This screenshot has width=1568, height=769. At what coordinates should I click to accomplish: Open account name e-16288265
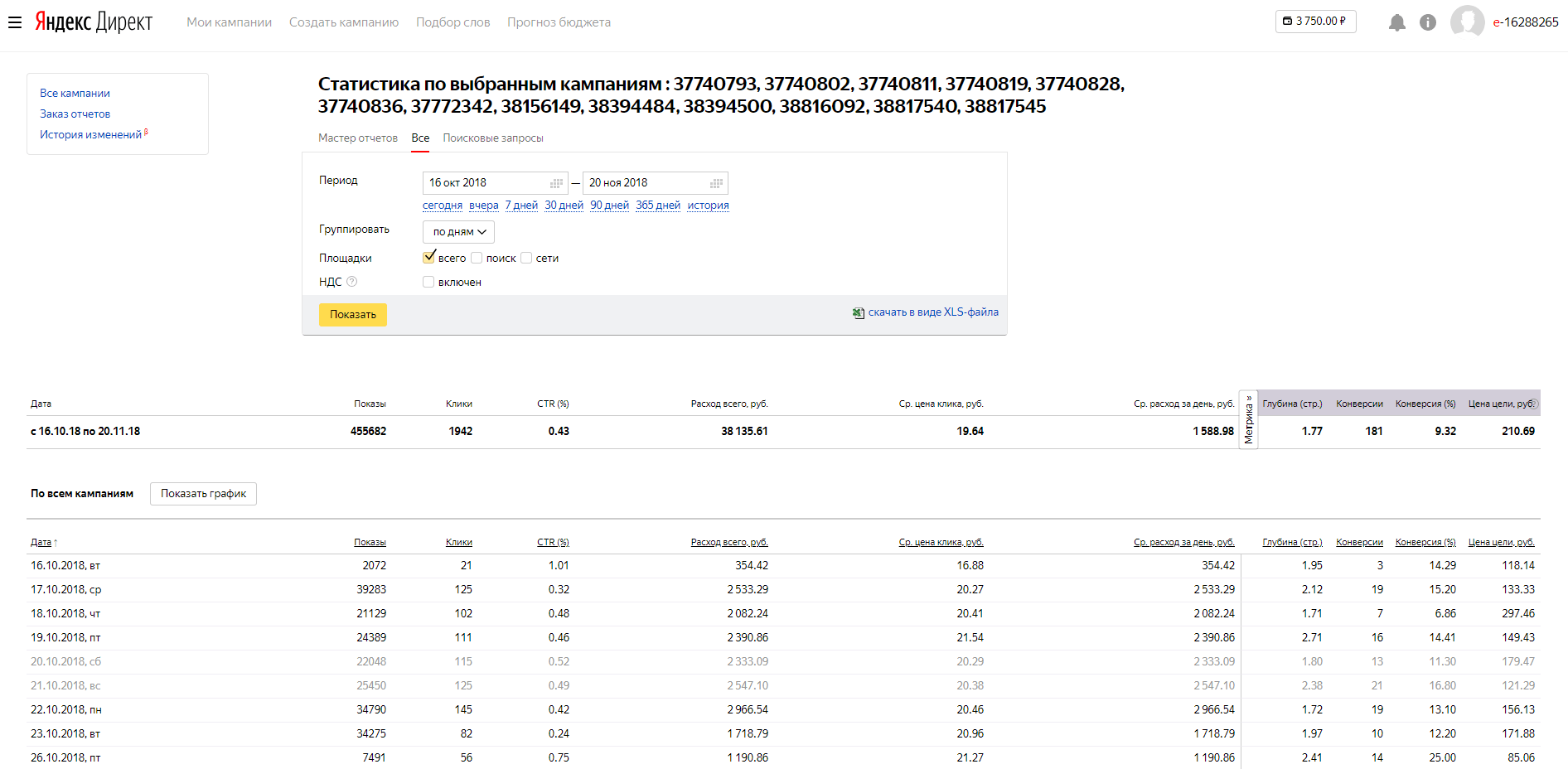1526,22
